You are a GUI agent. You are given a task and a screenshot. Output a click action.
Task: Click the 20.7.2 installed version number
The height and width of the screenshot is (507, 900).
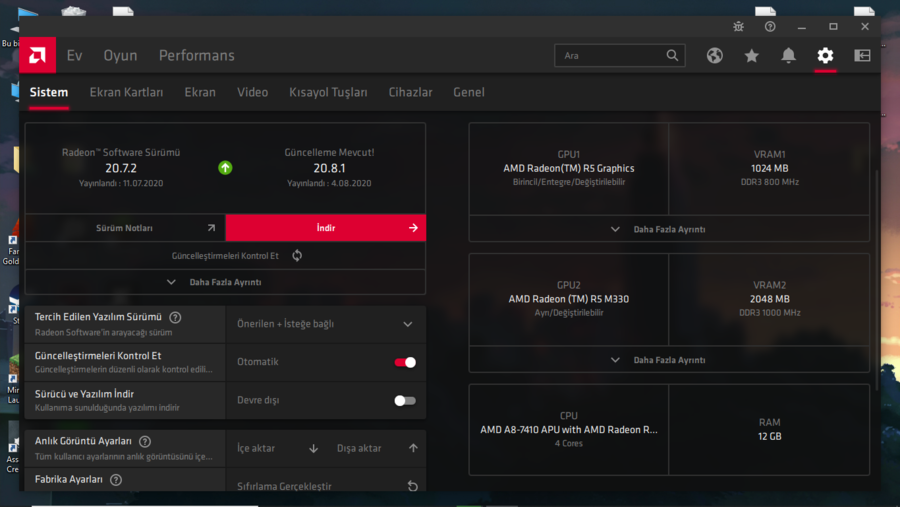click(x=121, y=168)
